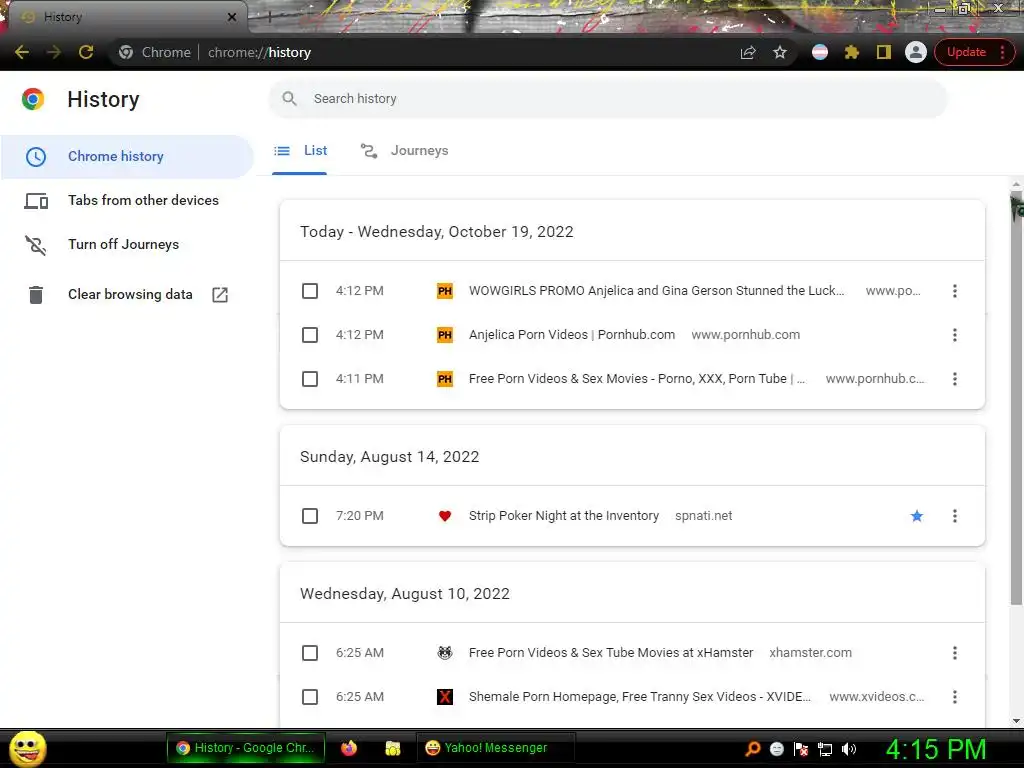
Task: Click the 4:15 PM taskbar clock
Action: (936, 749)
